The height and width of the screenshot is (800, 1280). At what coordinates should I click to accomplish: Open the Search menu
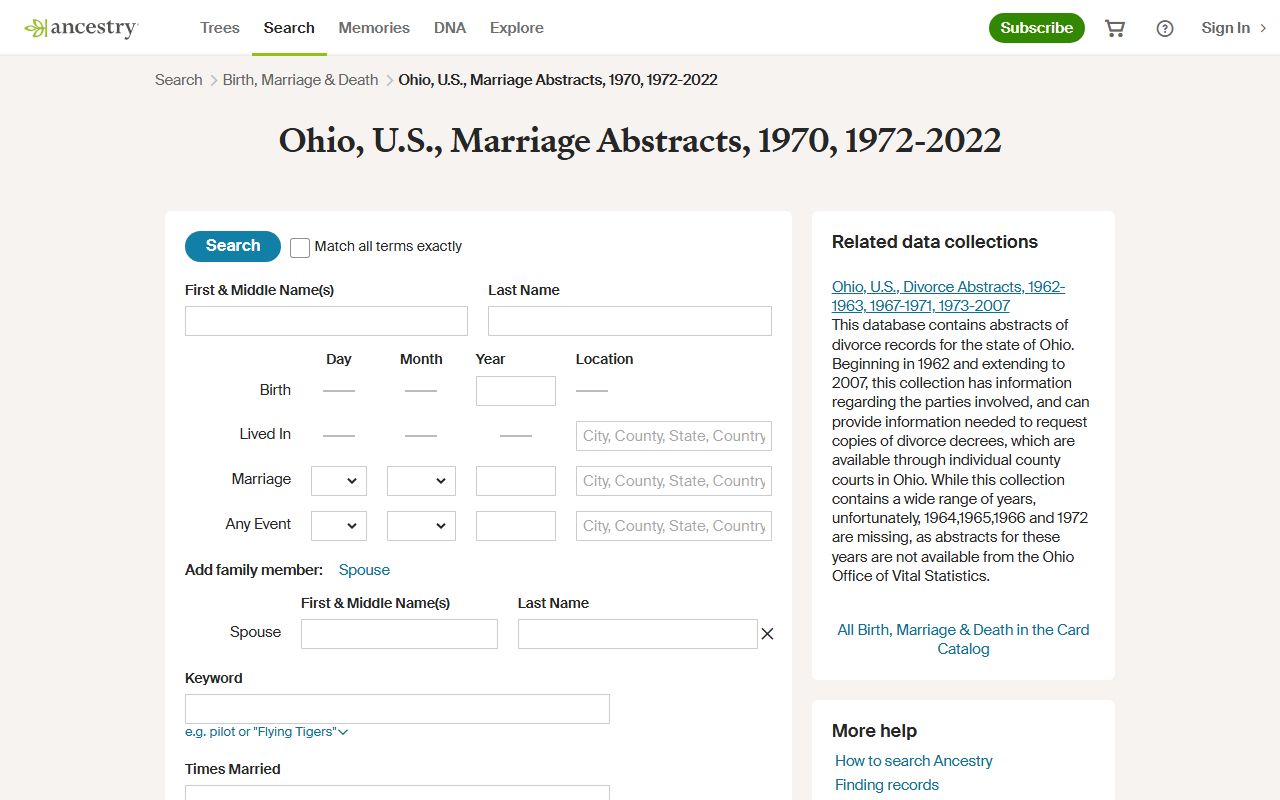(x=289, y=28)
